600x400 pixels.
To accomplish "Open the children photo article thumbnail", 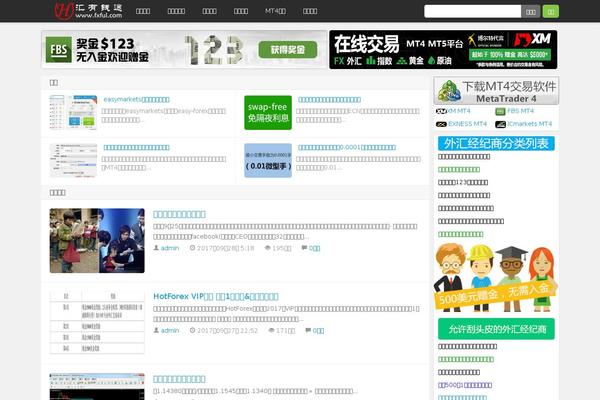I will point(97,240).
